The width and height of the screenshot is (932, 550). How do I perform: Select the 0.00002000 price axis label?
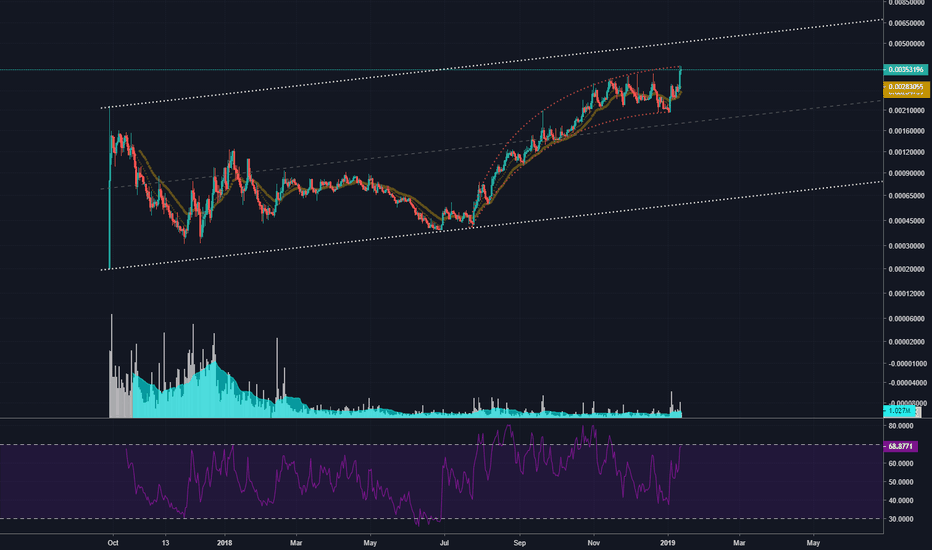tap(906, 342)
